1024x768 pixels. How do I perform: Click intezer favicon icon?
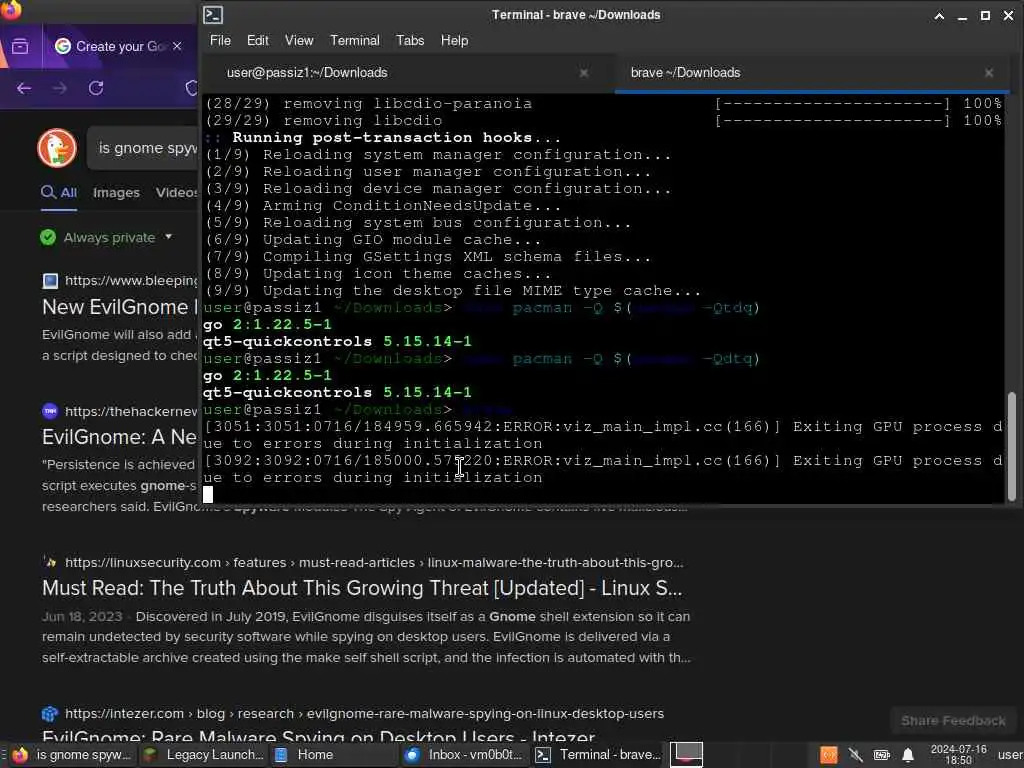(x=50, y=714)
